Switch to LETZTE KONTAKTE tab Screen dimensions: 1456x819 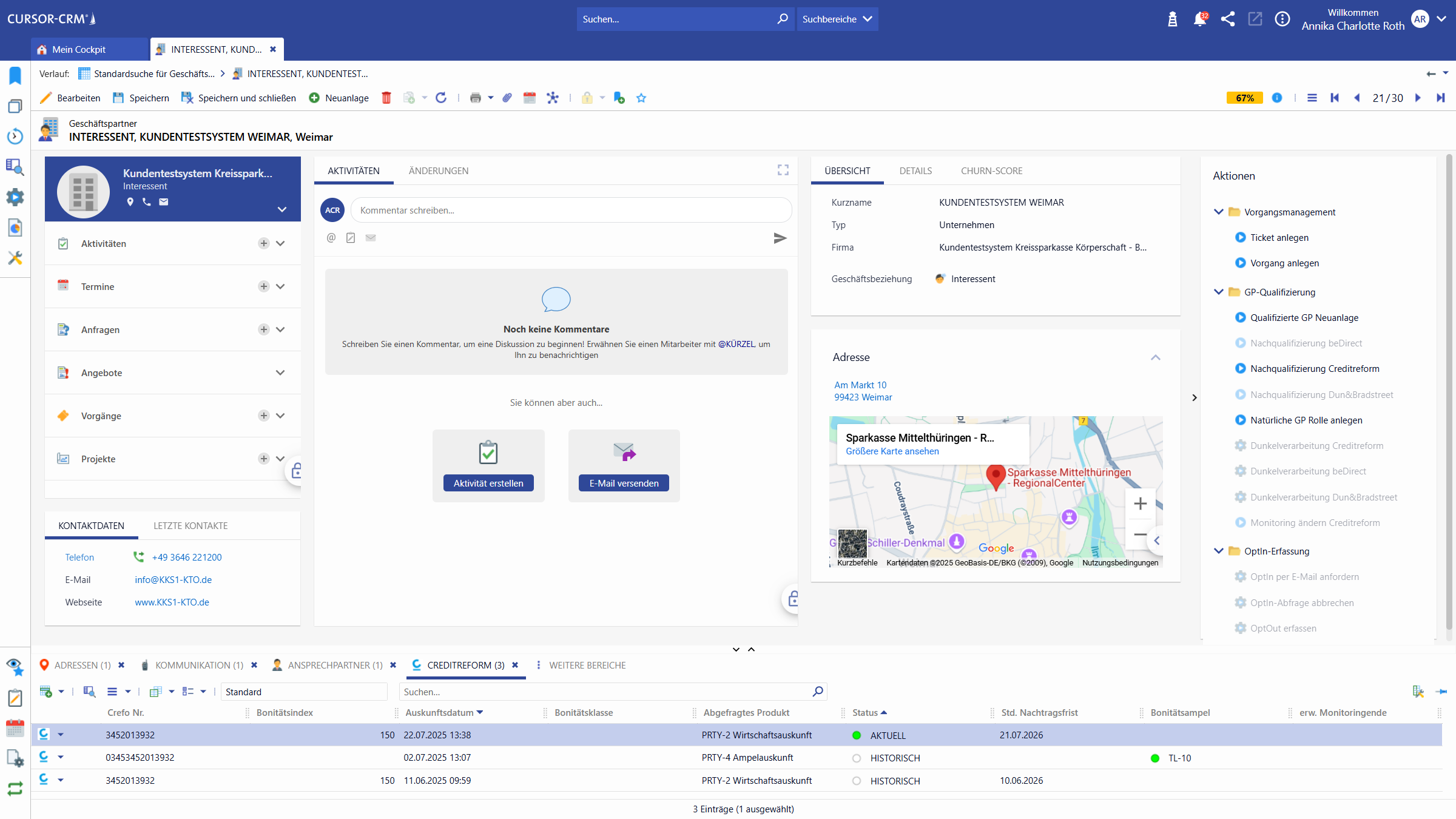pyautogui.click(x=190, y=525)
